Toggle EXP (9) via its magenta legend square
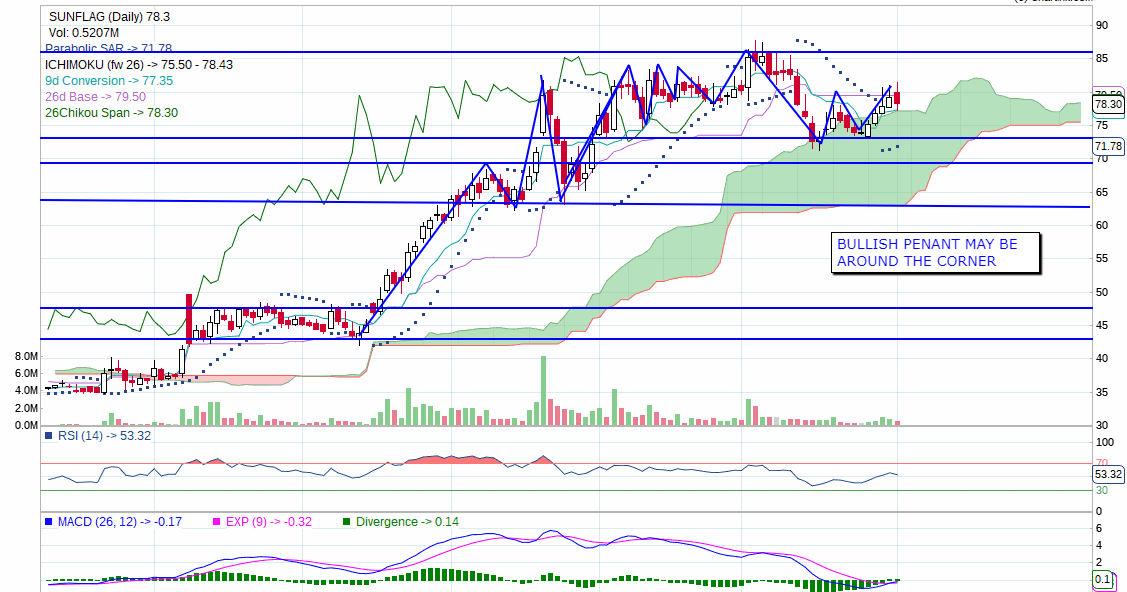Screen dimensions: 1127x592 pyautogui.click(x=217, y=522)
